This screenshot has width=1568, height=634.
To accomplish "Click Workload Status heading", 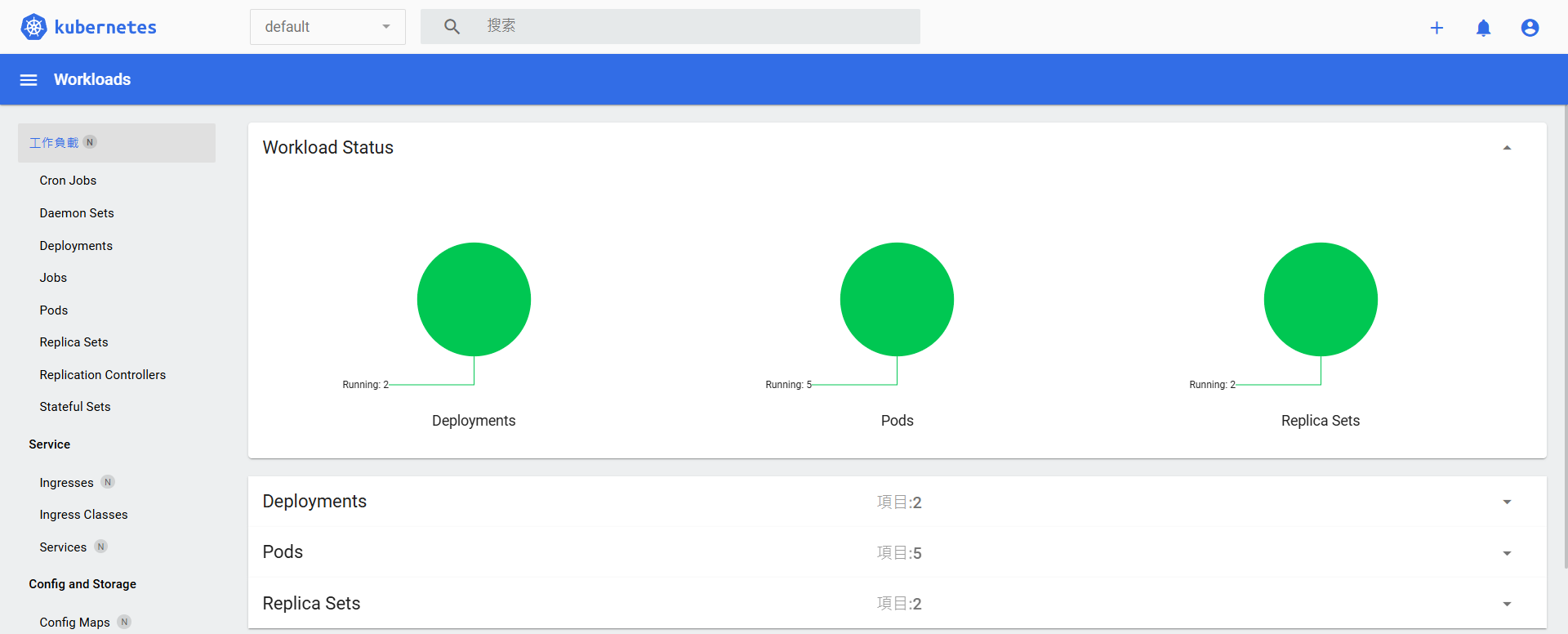I will click(327, 148).
